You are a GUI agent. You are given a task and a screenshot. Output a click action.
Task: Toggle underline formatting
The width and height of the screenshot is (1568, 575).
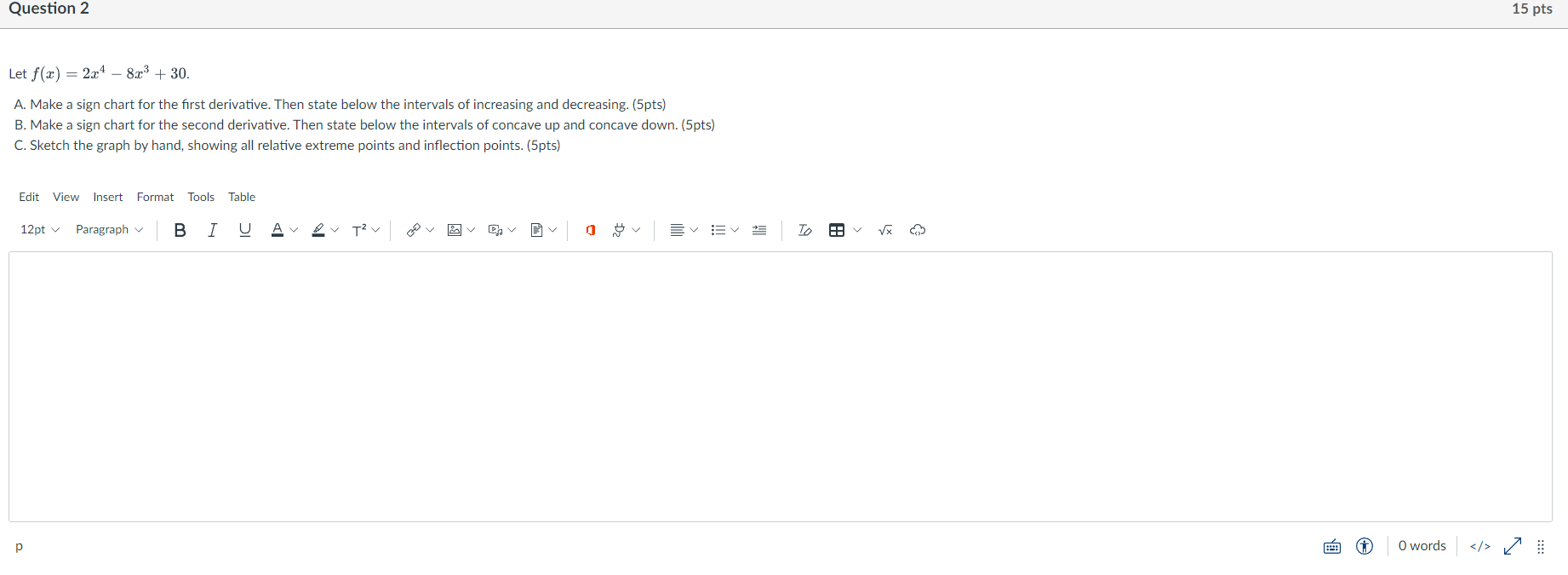coord(245,230)
